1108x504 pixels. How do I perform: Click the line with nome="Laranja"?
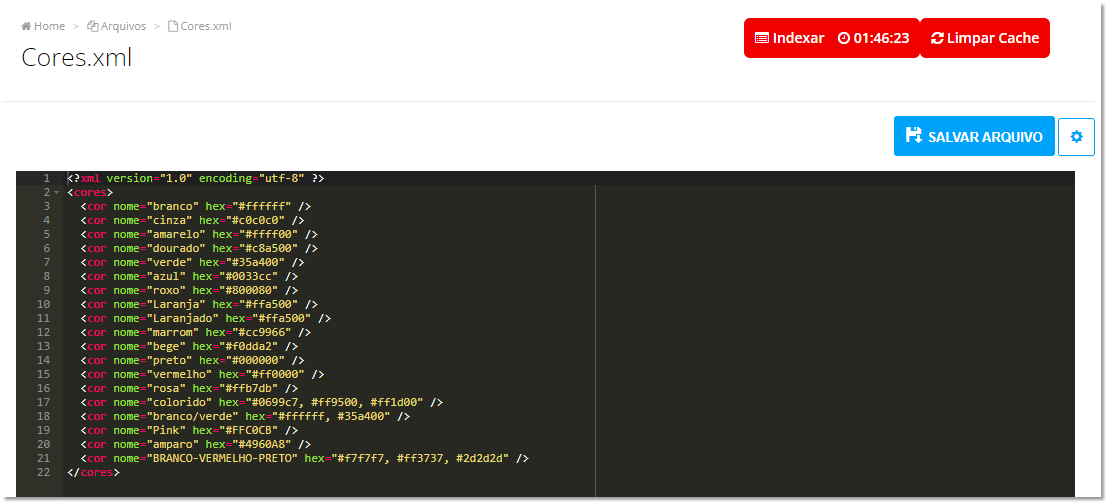click(199, 304)
